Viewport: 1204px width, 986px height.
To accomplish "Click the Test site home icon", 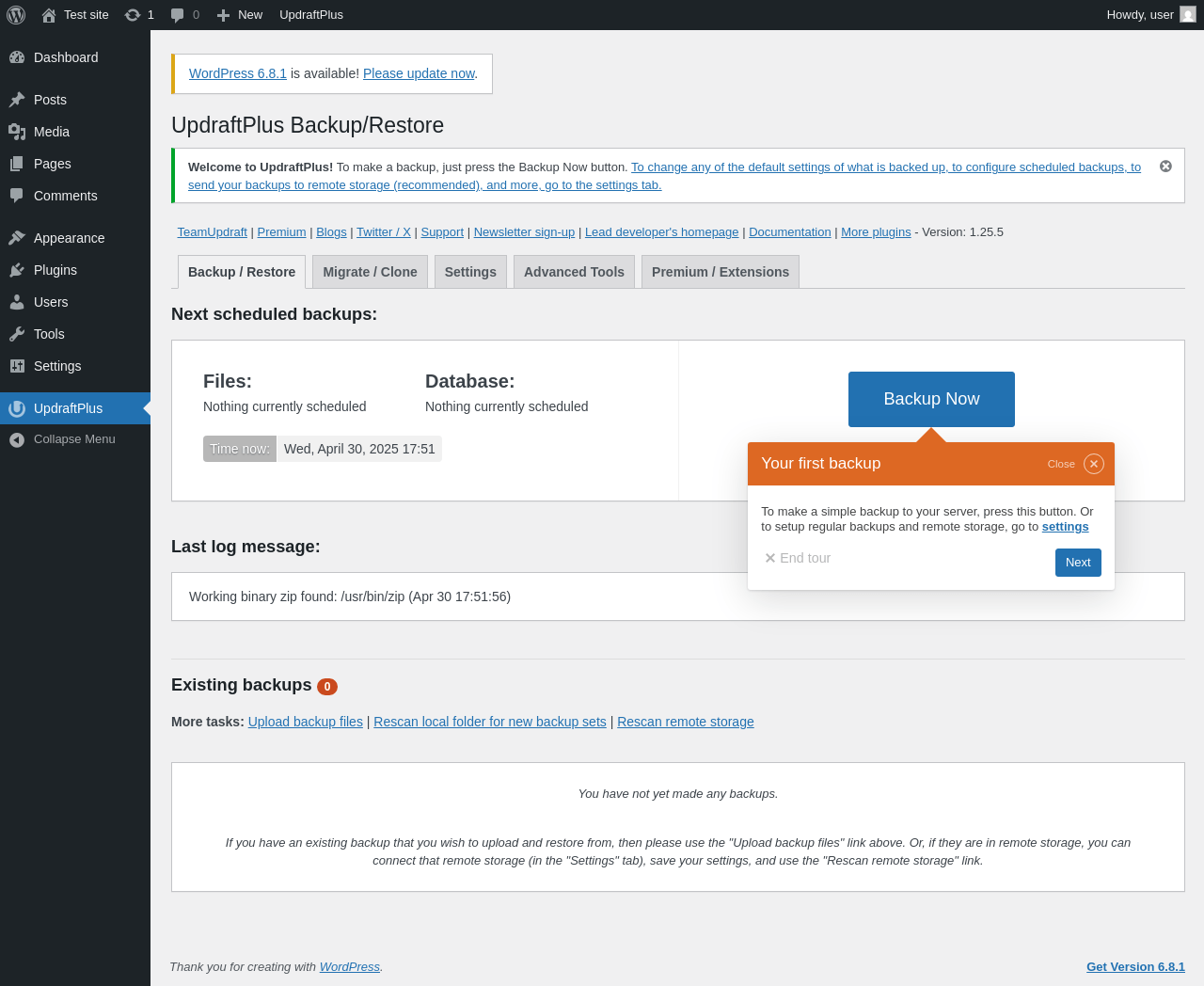I will (x=49, y=15).
